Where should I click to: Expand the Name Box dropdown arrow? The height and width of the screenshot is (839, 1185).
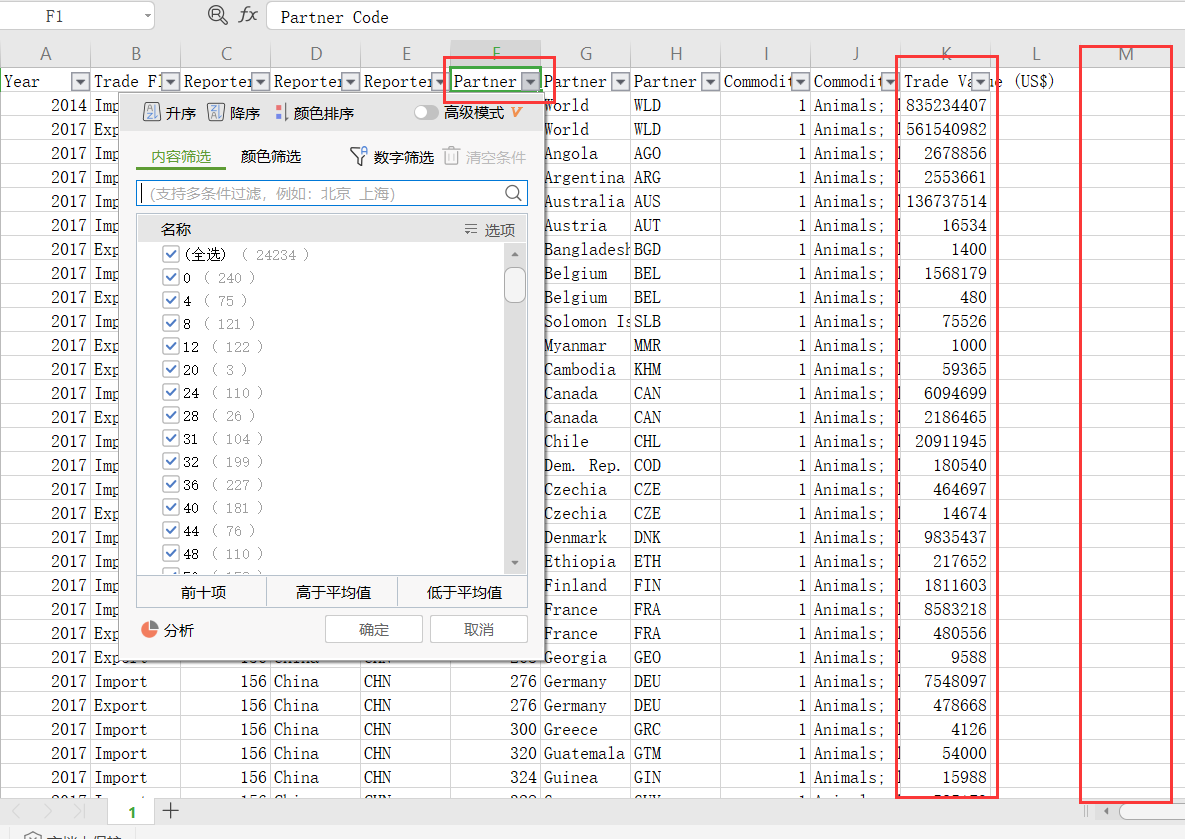pyautogui.click(x=148, y=16)
